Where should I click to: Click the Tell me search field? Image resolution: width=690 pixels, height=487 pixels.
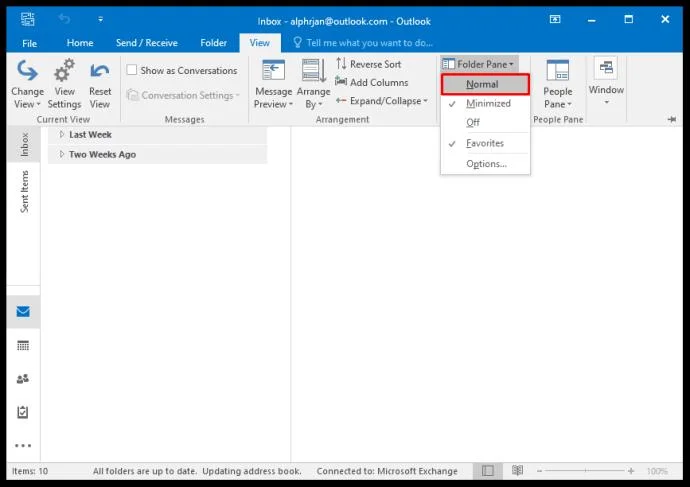point(368,43)
